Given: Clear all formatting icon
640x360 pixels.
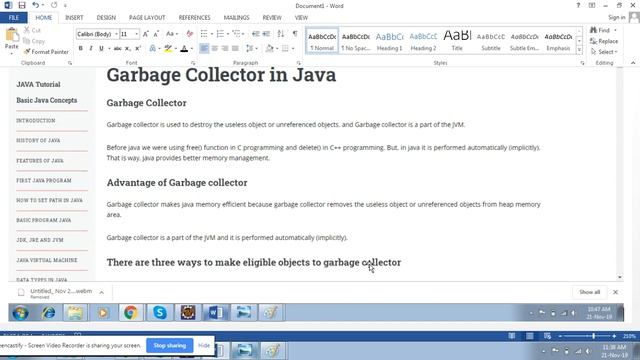Looking at the screenshot, I should [189, 34].
